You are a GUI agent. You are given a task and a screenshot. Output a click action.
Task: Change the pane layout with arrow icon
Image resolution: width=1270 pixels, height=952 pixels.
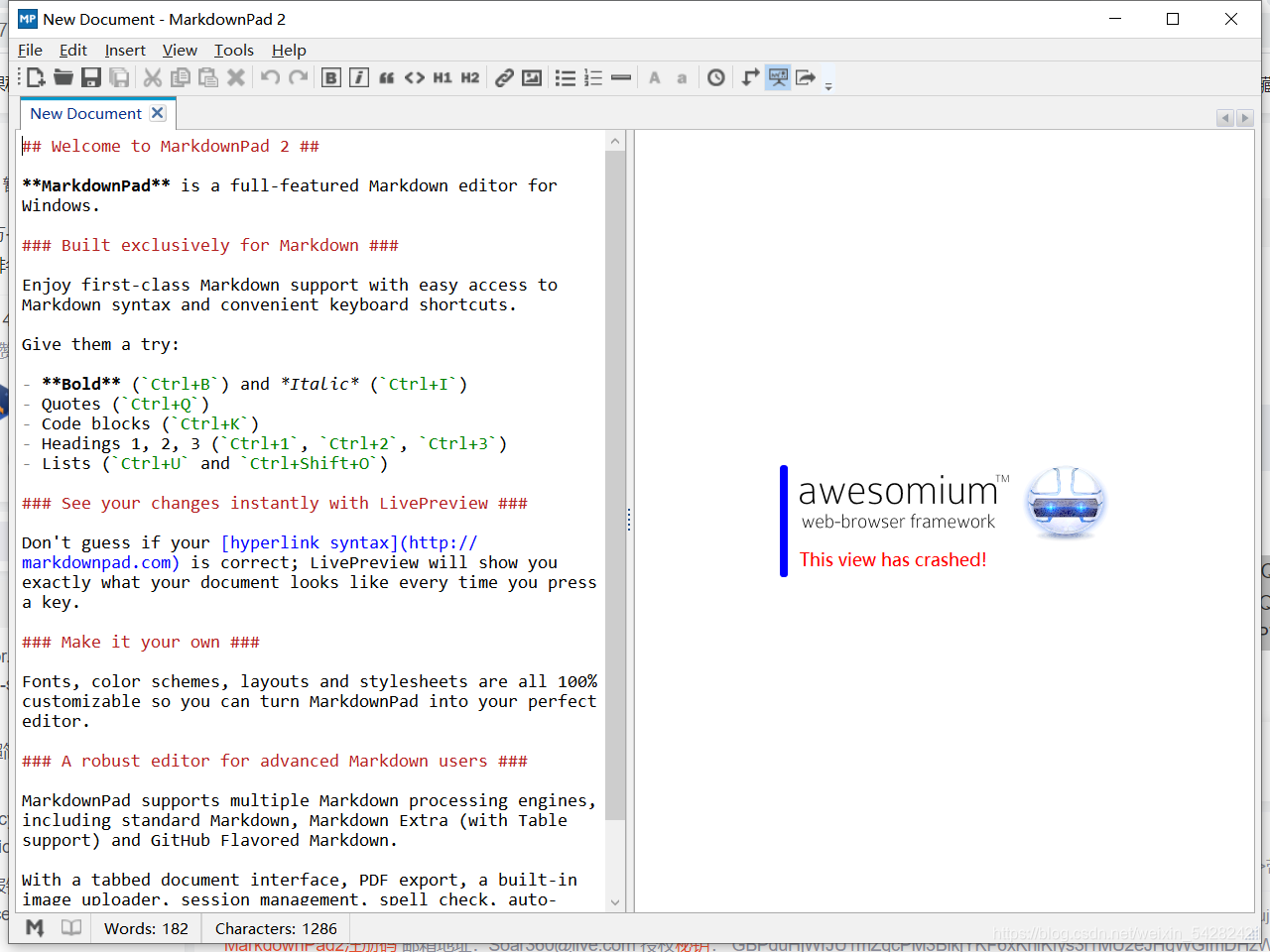click(x=750, y=77)
